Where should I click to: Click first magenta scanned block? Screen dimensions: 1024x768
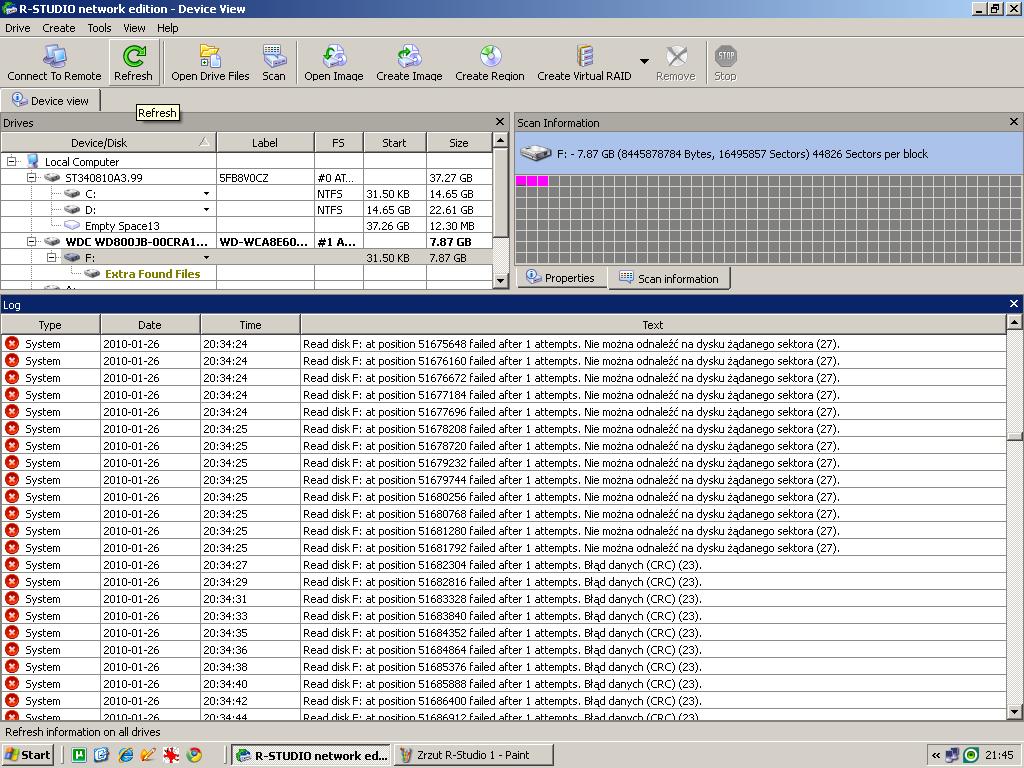(x=520, y=181)
